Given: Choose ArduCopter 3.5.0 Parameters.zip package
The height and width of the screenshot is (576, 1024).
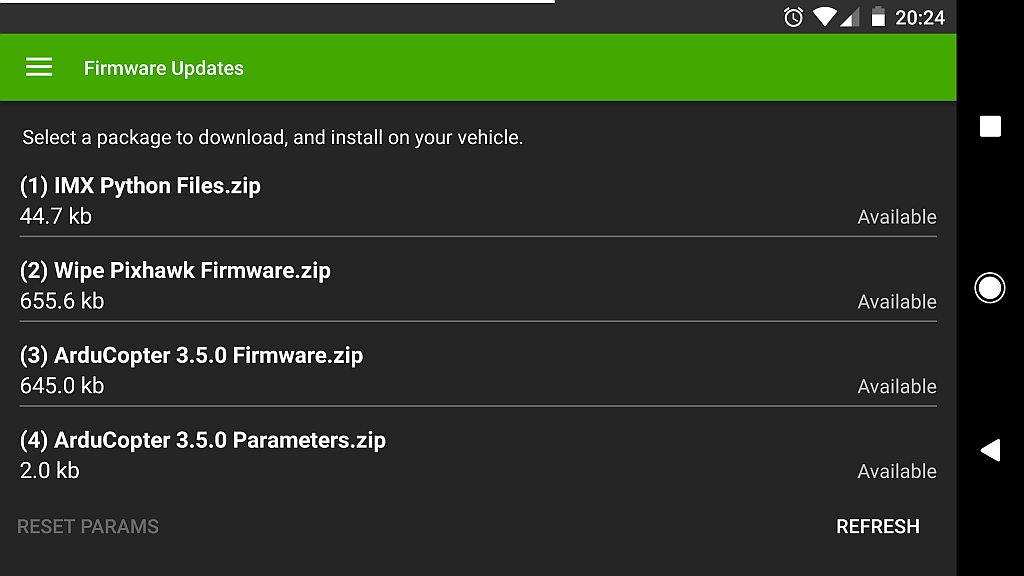Looking at the screenshot, I should pos(203,441).
